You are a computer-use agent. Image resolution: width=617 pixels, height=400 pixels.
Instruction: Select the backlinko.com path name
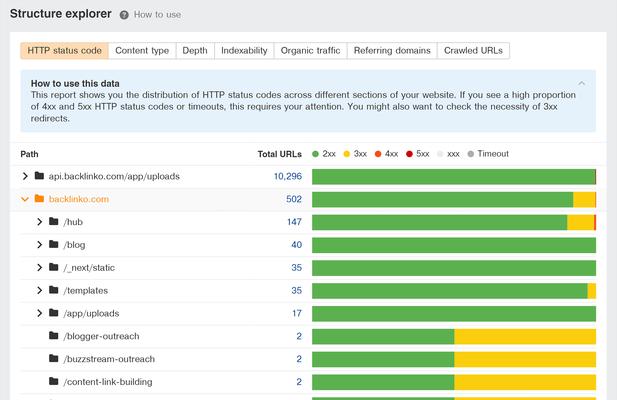(x=79, y=199)
